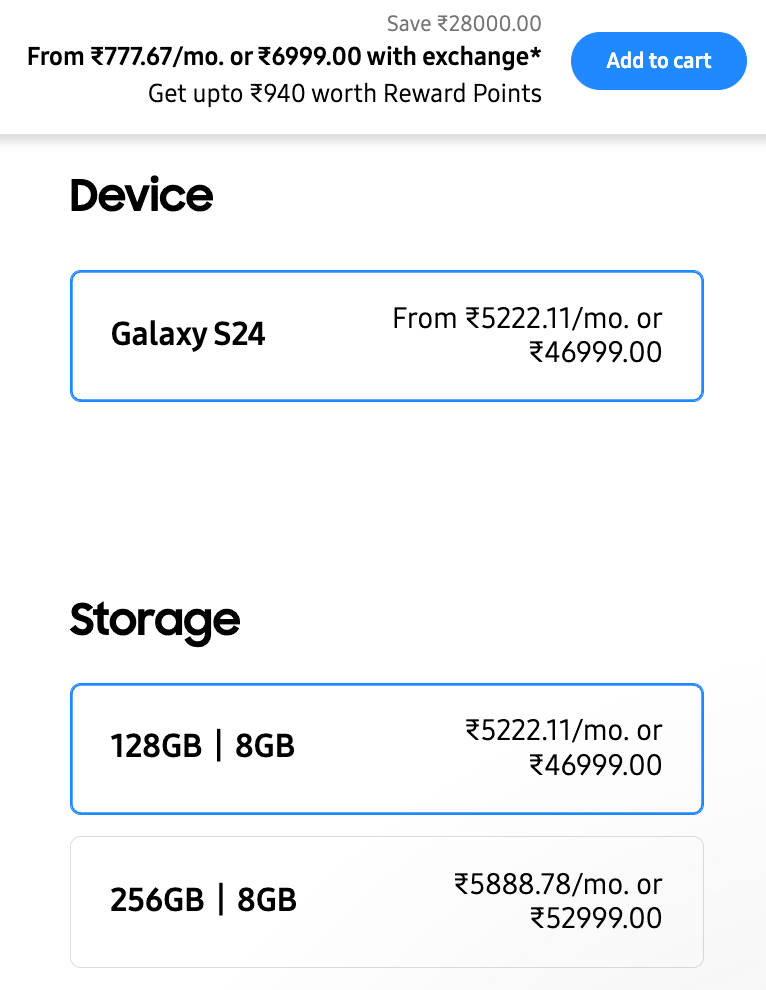Select the 256GB | 8GB storage option

(x=386, y=902)
